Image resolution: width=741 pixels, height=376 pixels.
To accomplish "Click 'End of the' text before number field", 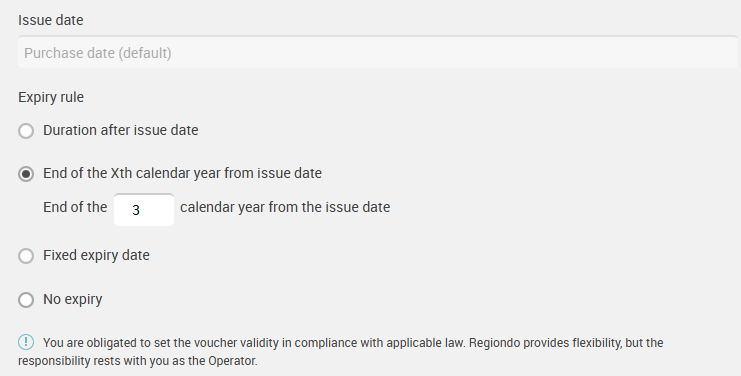I will tap(75, 207).
